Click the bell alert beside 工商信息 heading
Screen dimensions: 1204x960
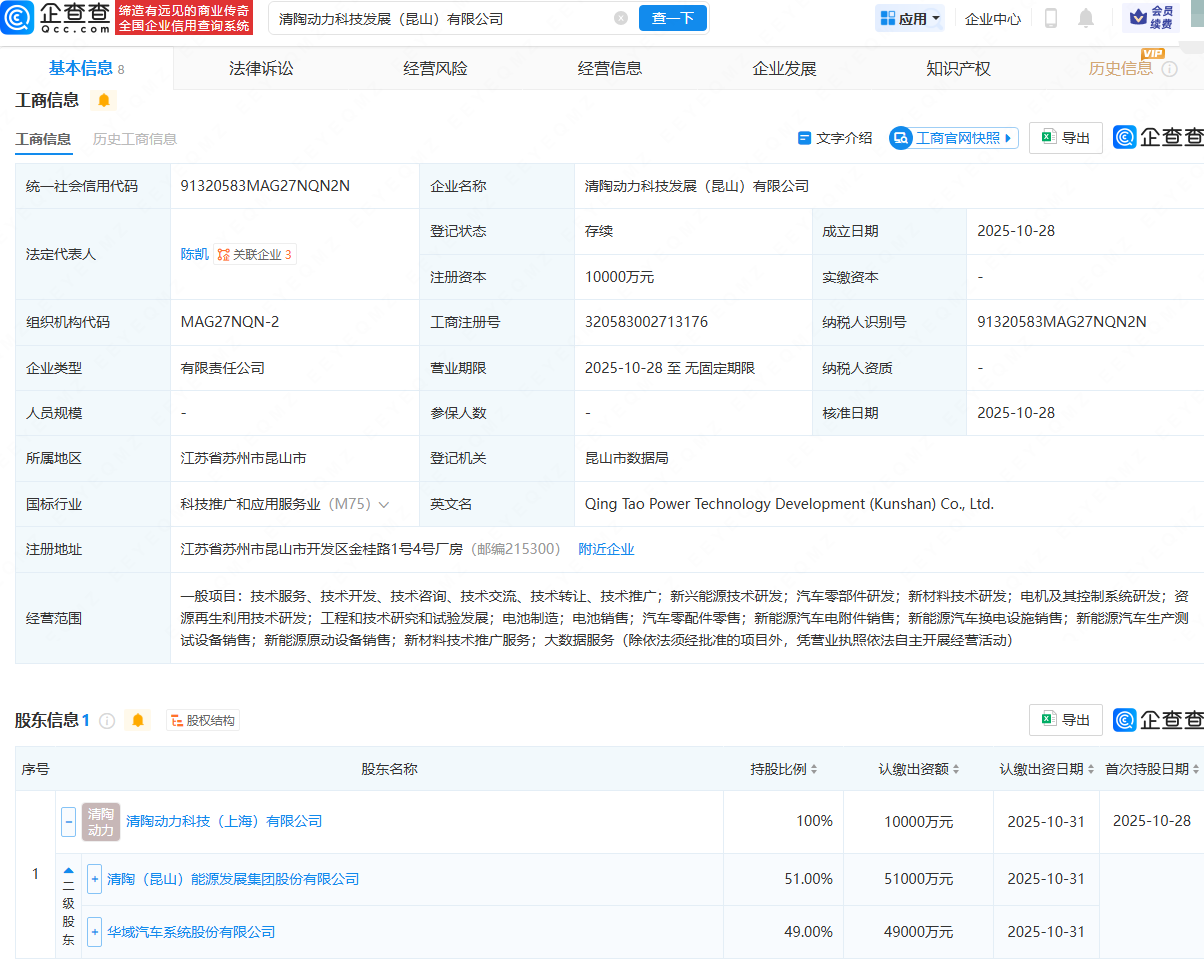(x=104, y=100)
